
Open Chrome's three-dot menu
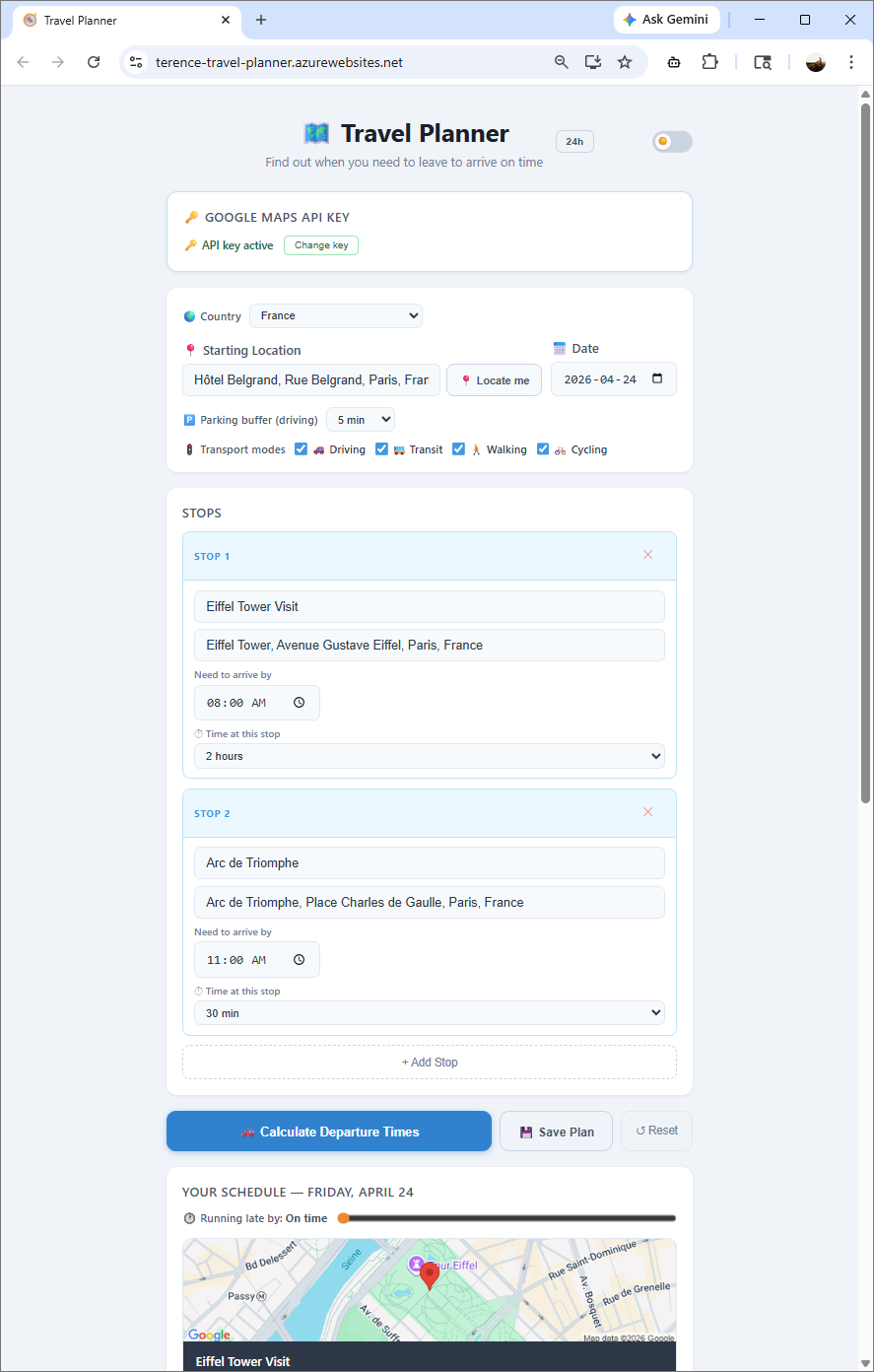851,62
